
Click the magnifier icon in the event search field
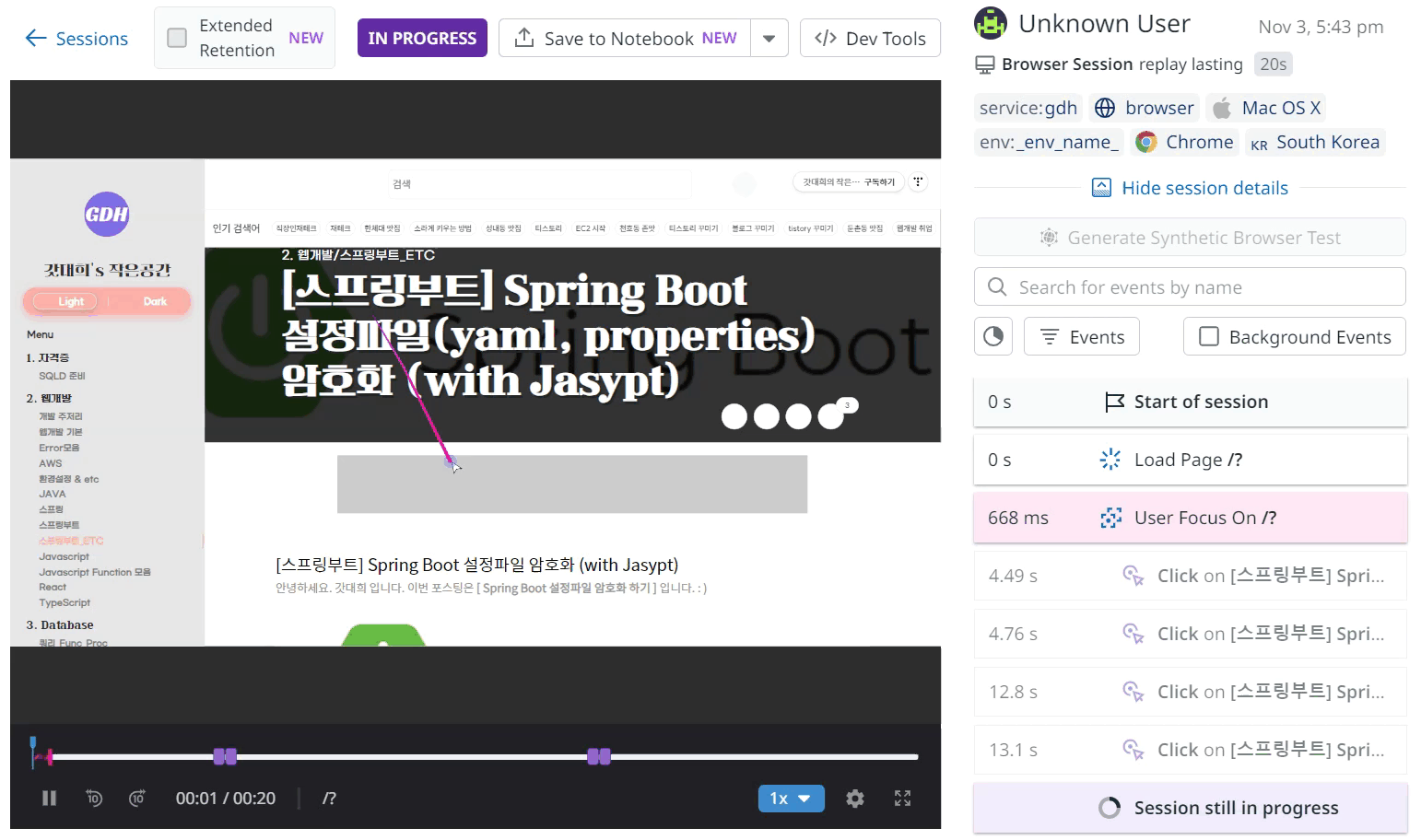coord(997,287)
